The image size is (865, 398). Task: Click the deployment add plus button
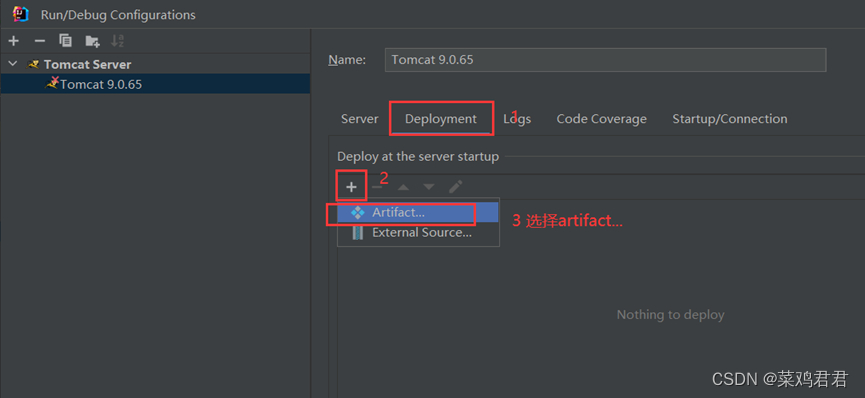click(351, 187)
